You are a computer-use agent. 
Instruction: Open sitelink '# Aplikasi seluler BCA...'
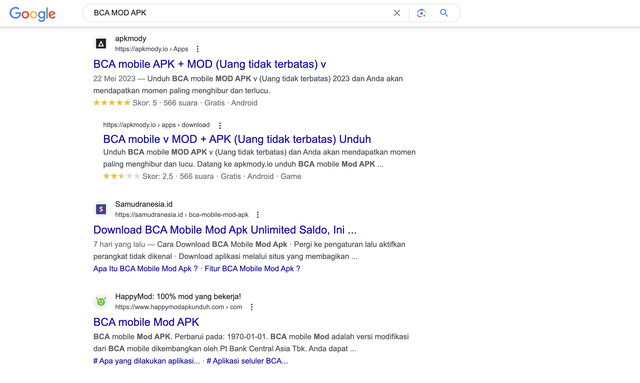(x=247, y=361)
